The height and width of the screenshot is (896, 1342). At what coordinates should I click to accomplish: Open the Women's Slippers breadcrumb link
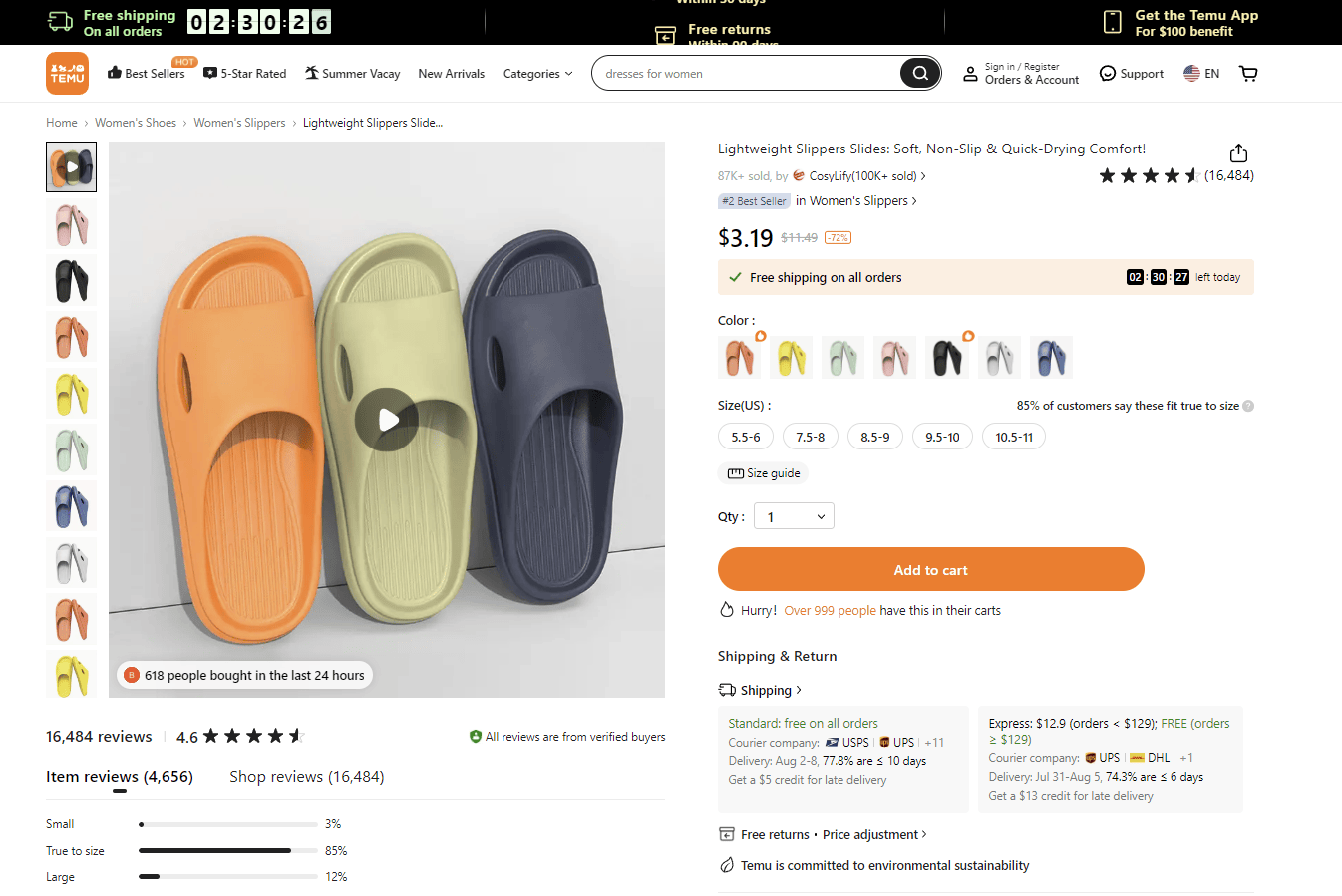pos(239,123)
